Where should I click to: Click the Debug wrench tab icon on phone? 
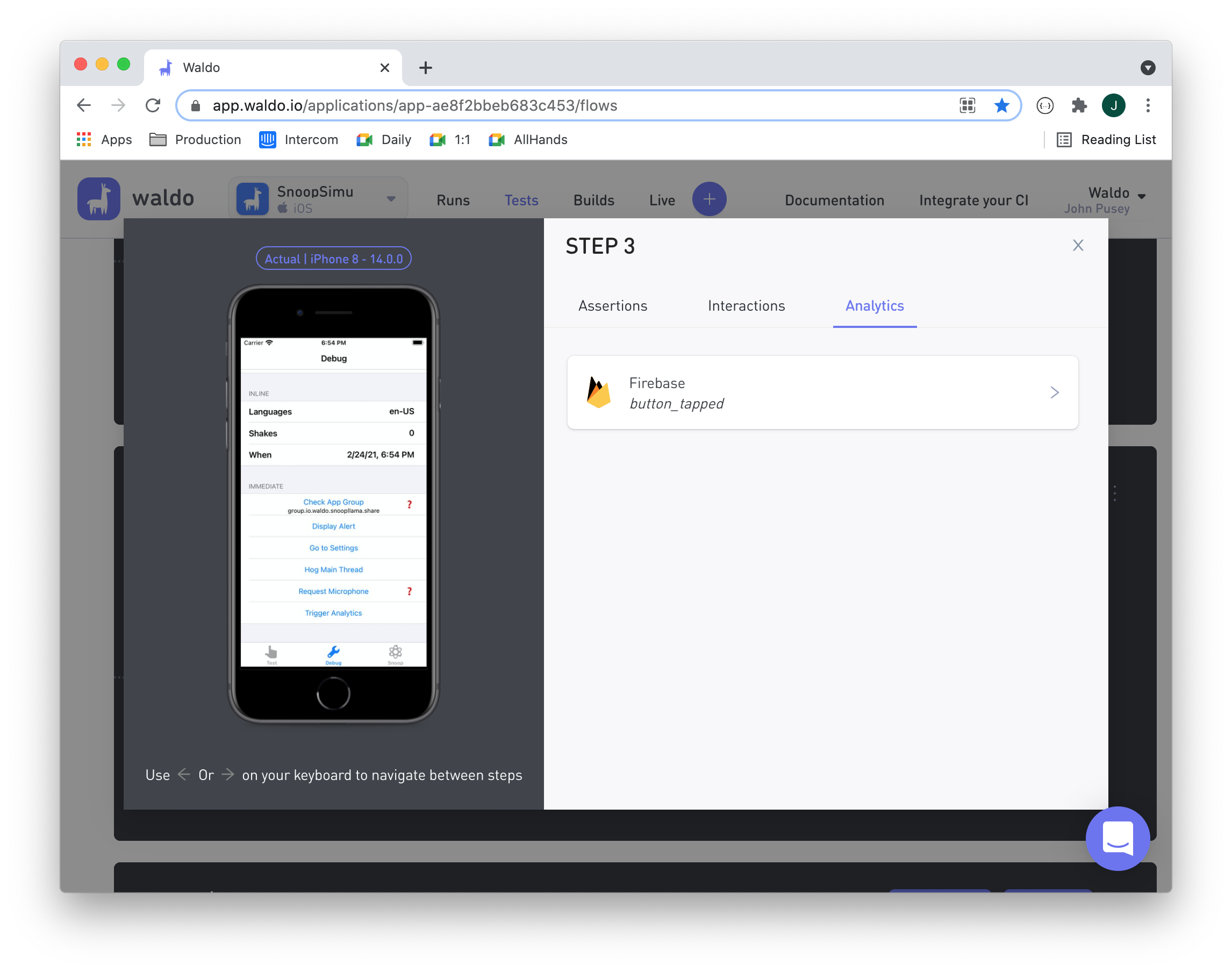tap(333, 654)
